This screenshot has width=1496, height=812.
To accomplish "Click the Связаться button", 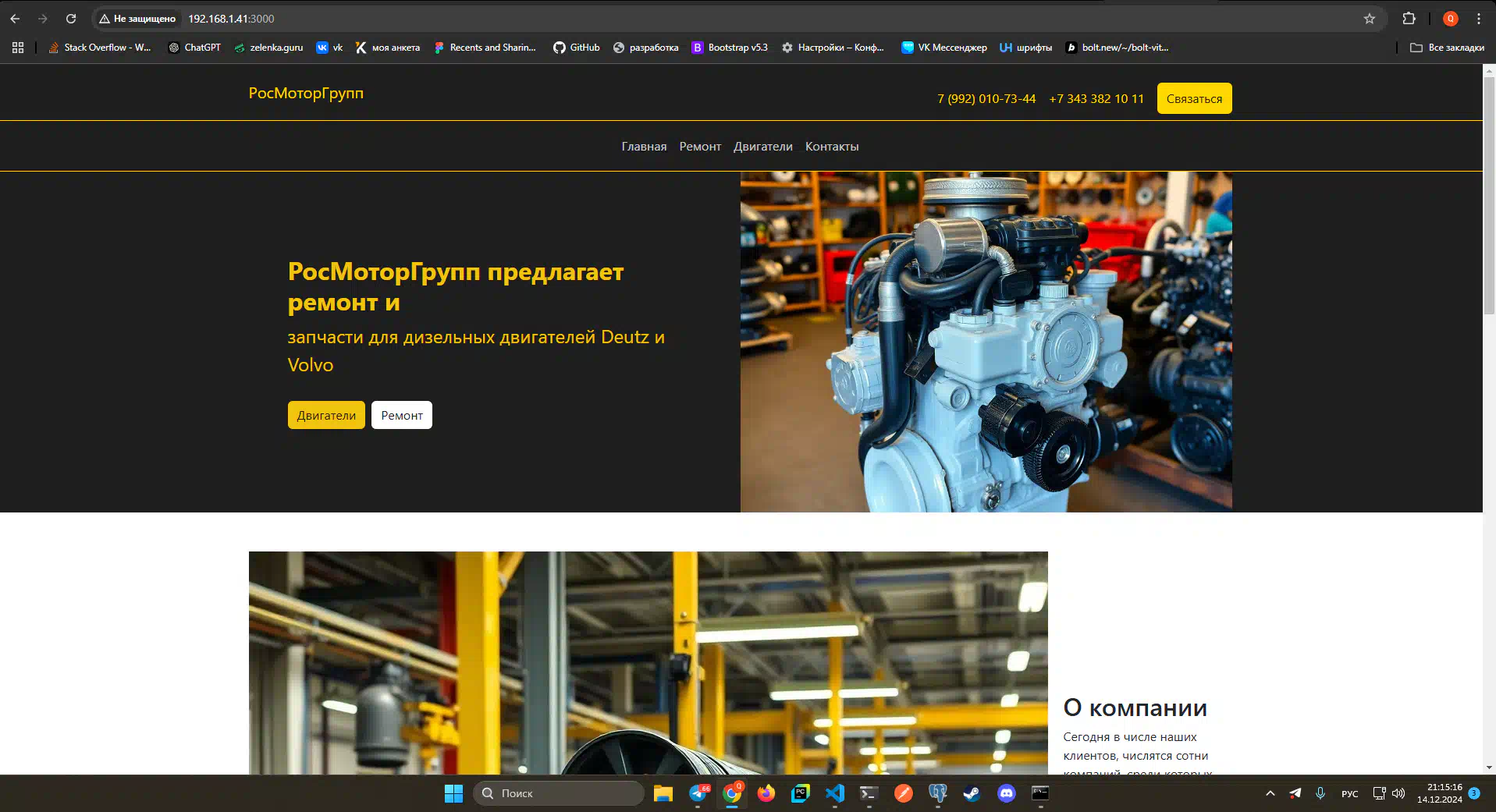I will (1193, 99).
